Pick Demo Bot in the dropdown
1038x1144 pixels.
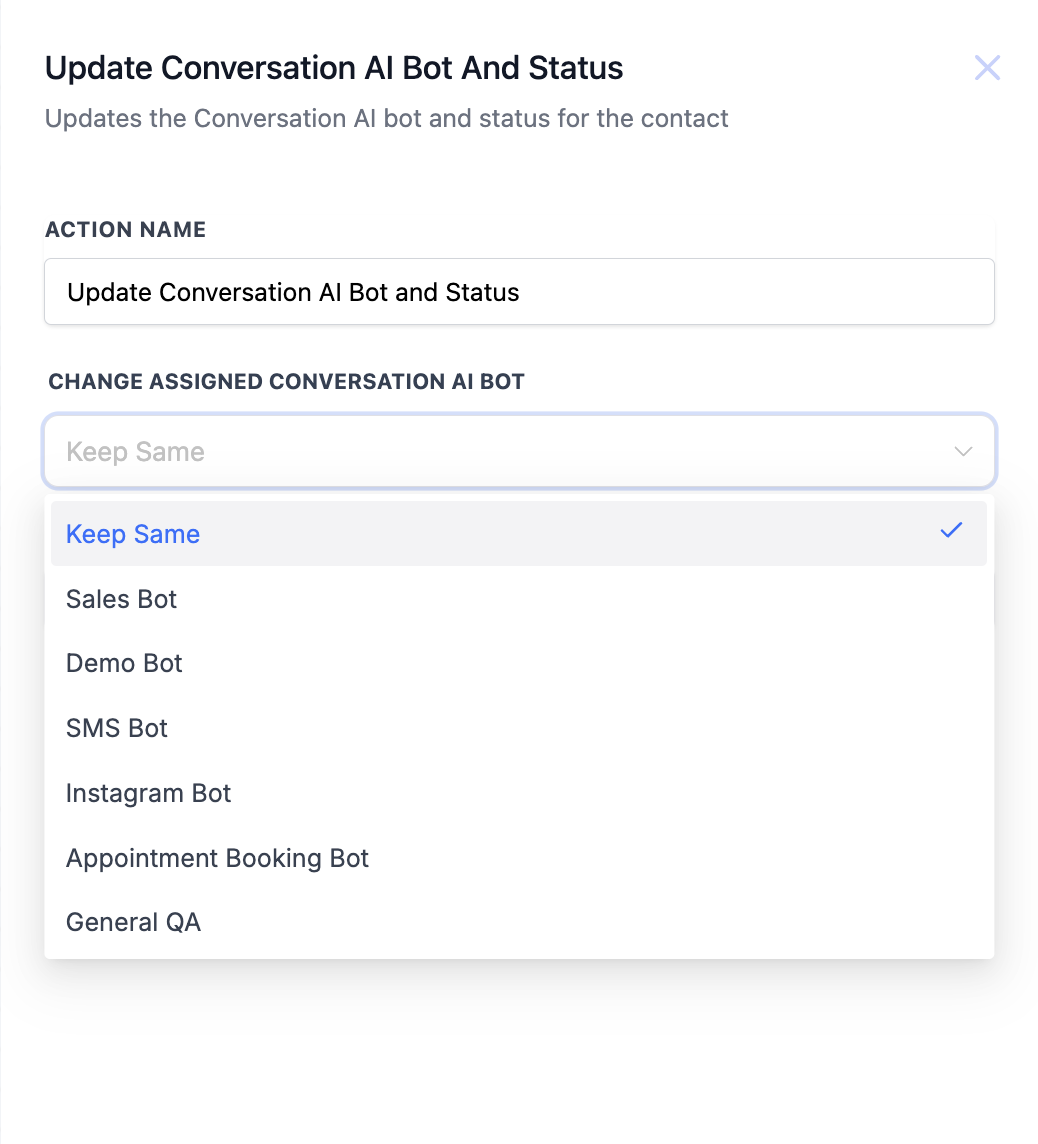[x=124, y=663]
